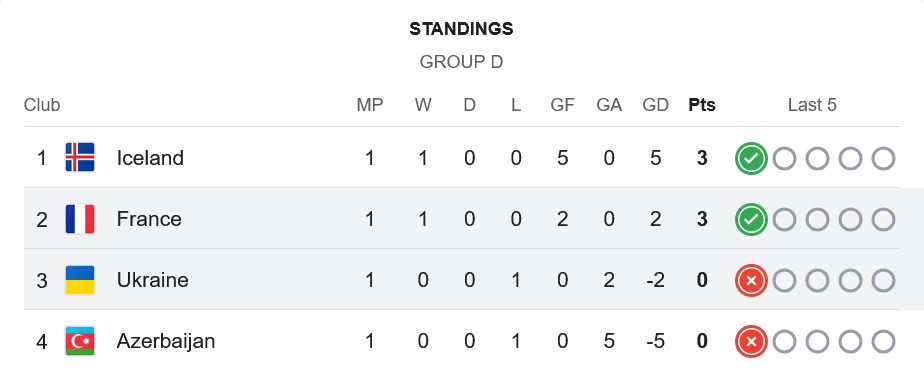The image size is (924, 388).
Task: Select Iceland's last empty match circle
Action: pos(883,159)
